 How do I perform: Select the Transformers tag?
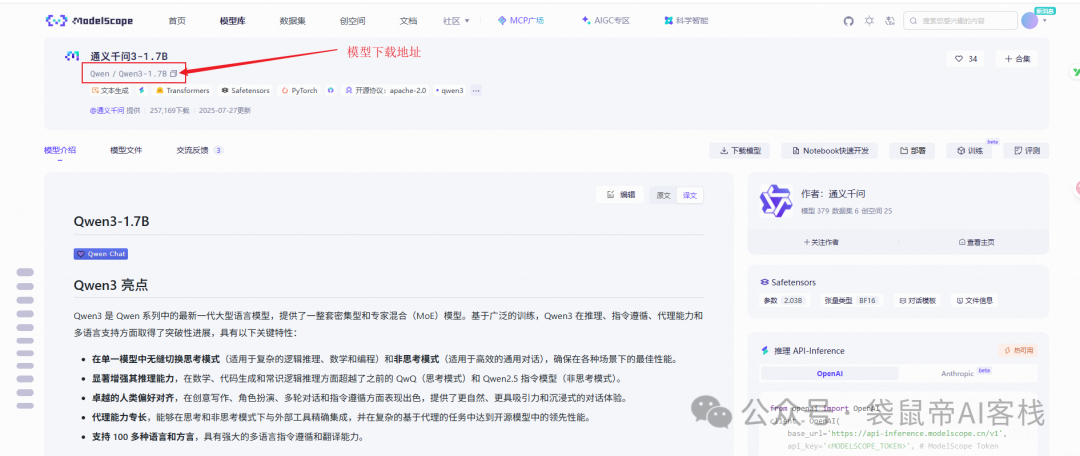click(183, 90)
